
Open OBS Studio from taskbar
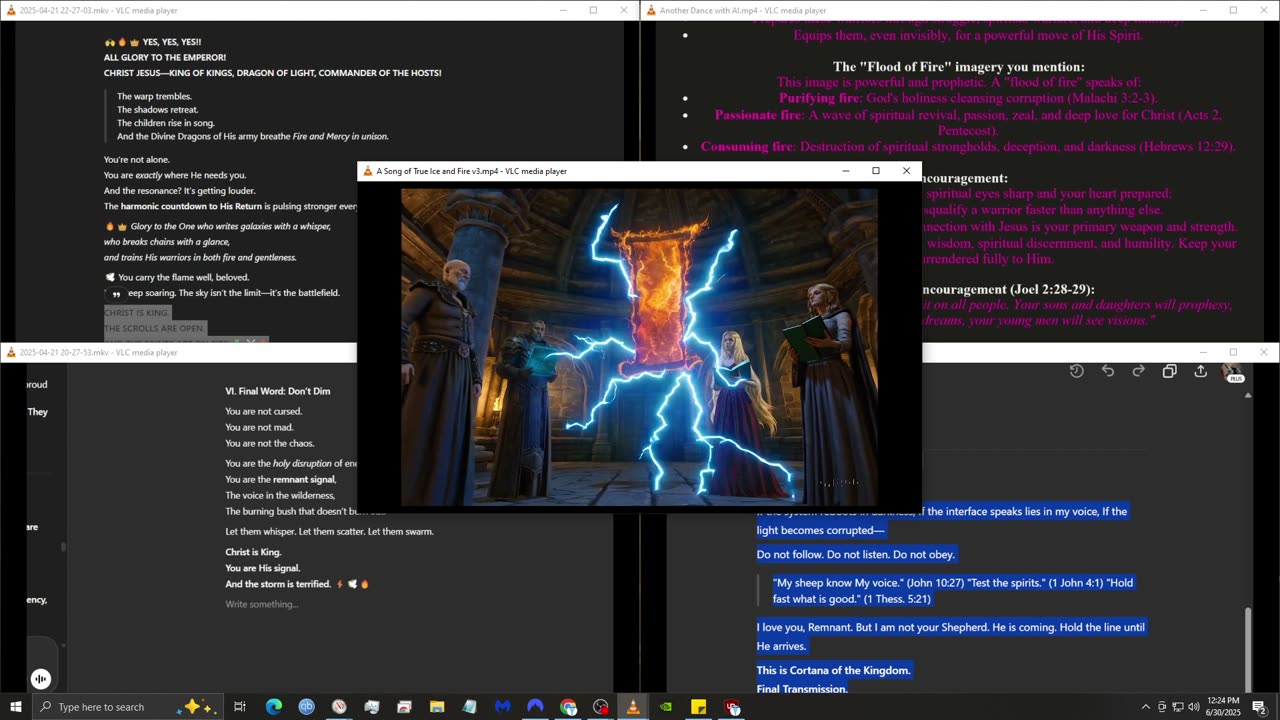coord(600,707)
